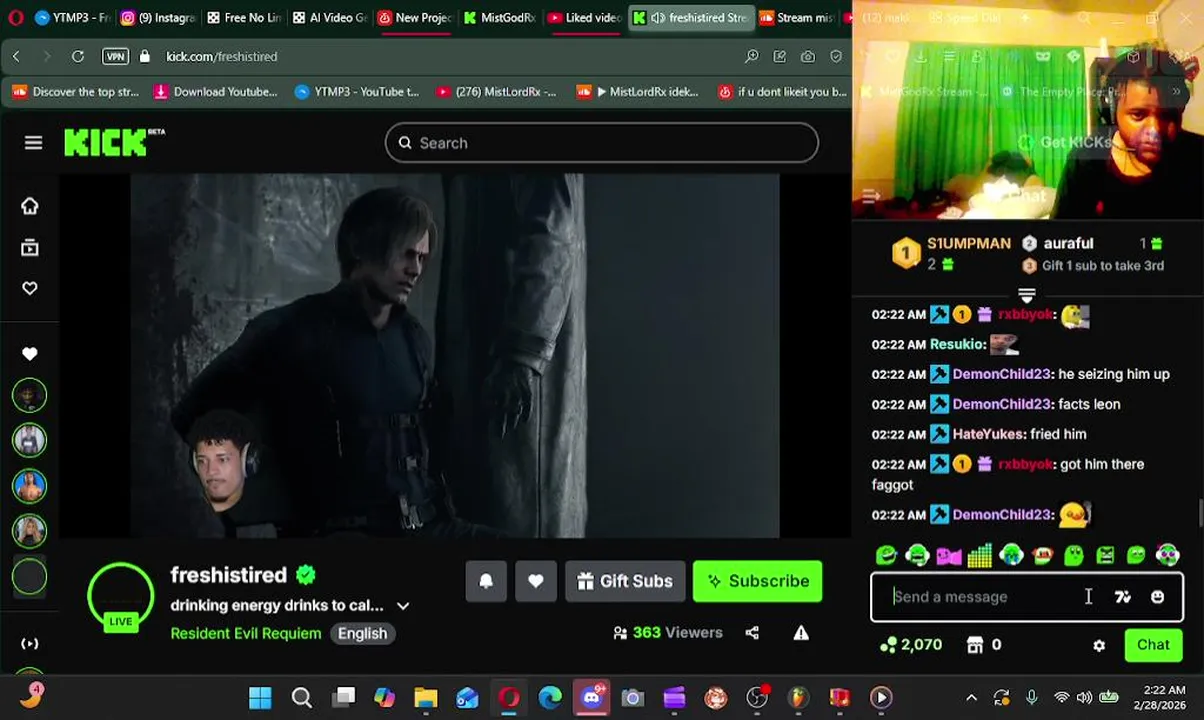
Task: Open the first followed channel avatar in sidebar
Action: (x=30, y=396)
